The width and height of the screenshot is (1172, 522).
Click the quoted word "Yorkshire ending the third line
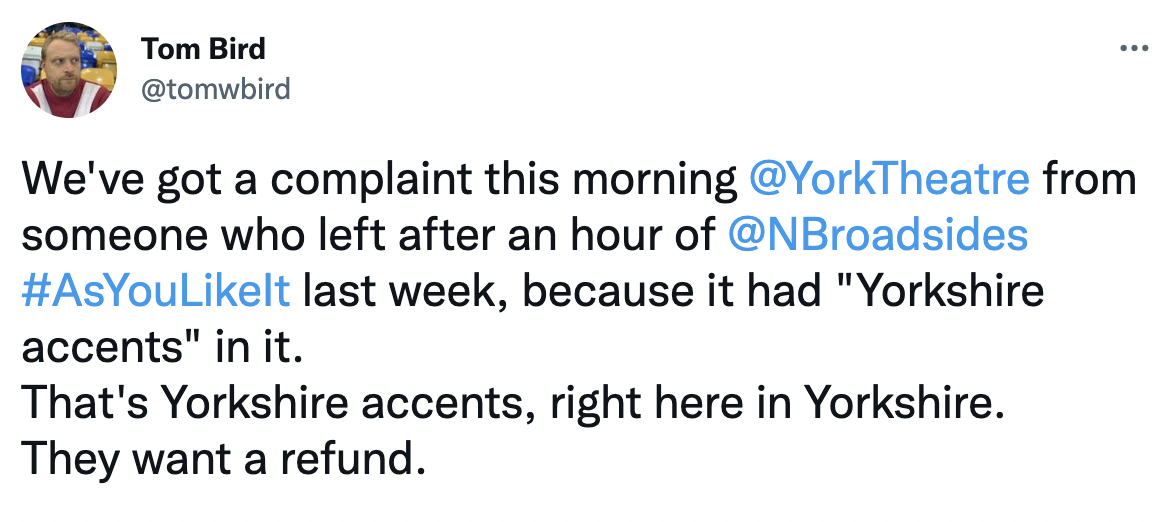pyautogui.click(x=942, y=292)
